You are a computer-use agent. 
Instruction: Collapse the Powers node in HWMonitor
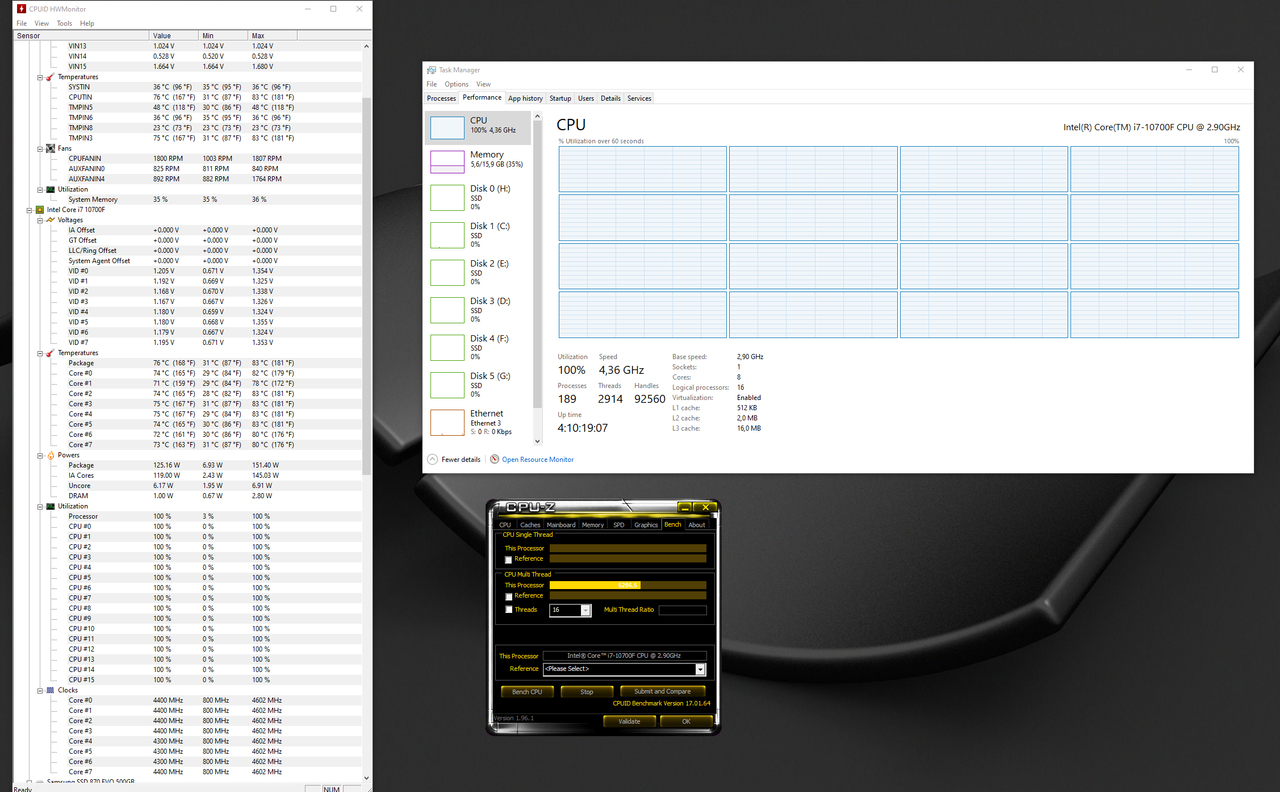[39, 455]
